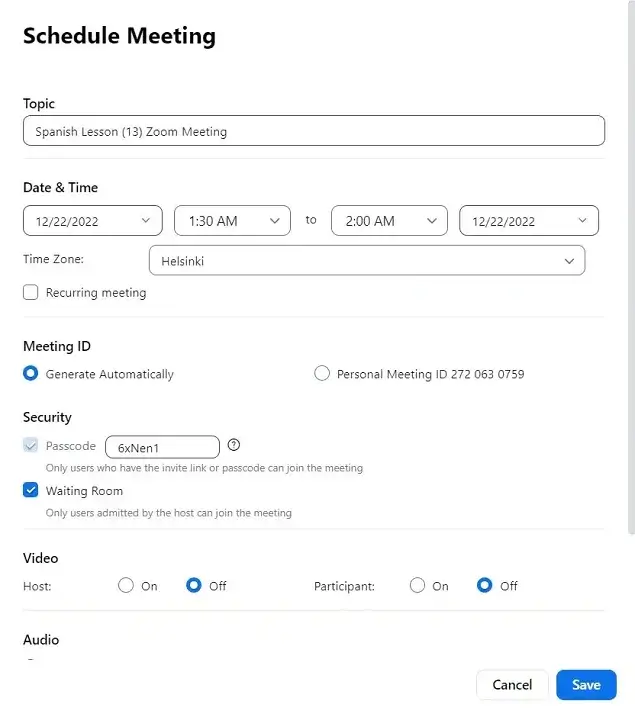Open the start date 12/22/2022 dropdown

click(93, 221)
